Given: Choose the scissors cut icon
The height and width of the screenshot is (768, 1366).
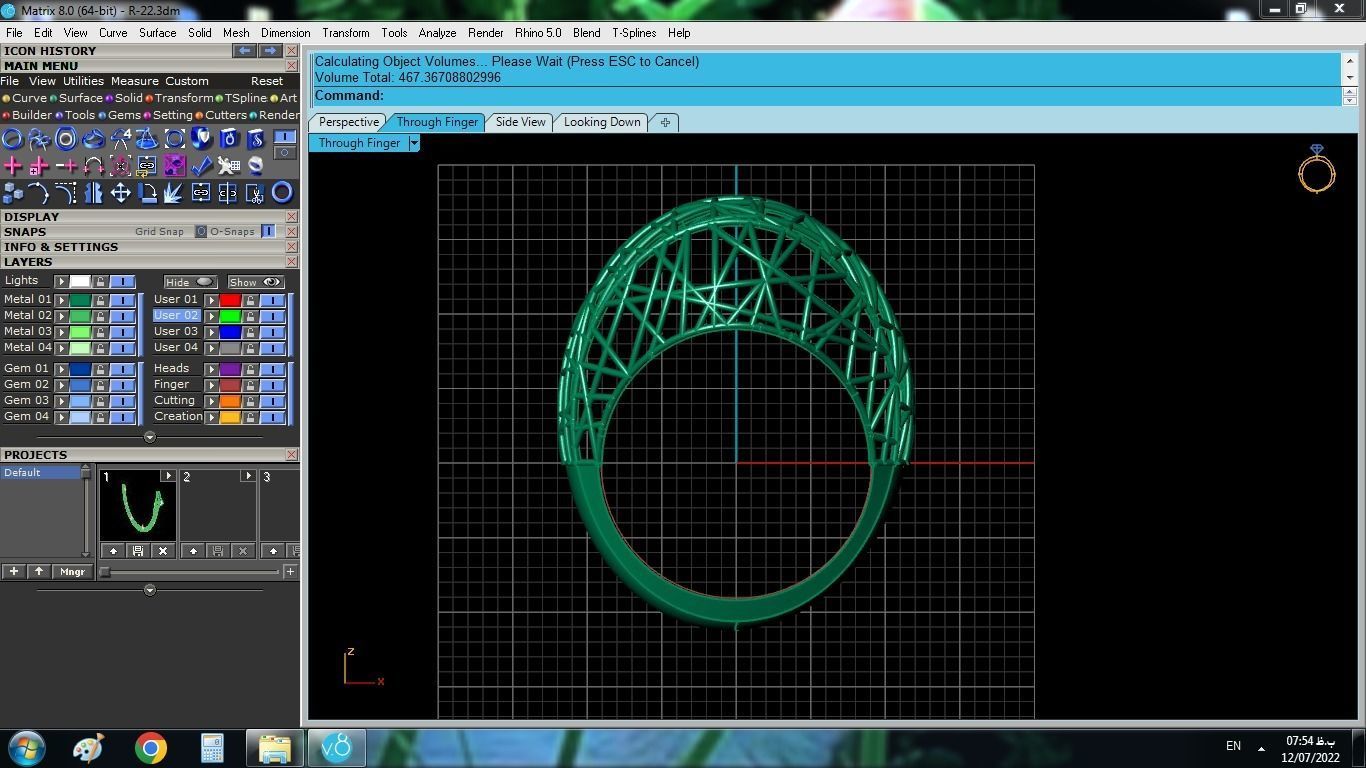Looking at the screenshot, I should click(255, 192).
